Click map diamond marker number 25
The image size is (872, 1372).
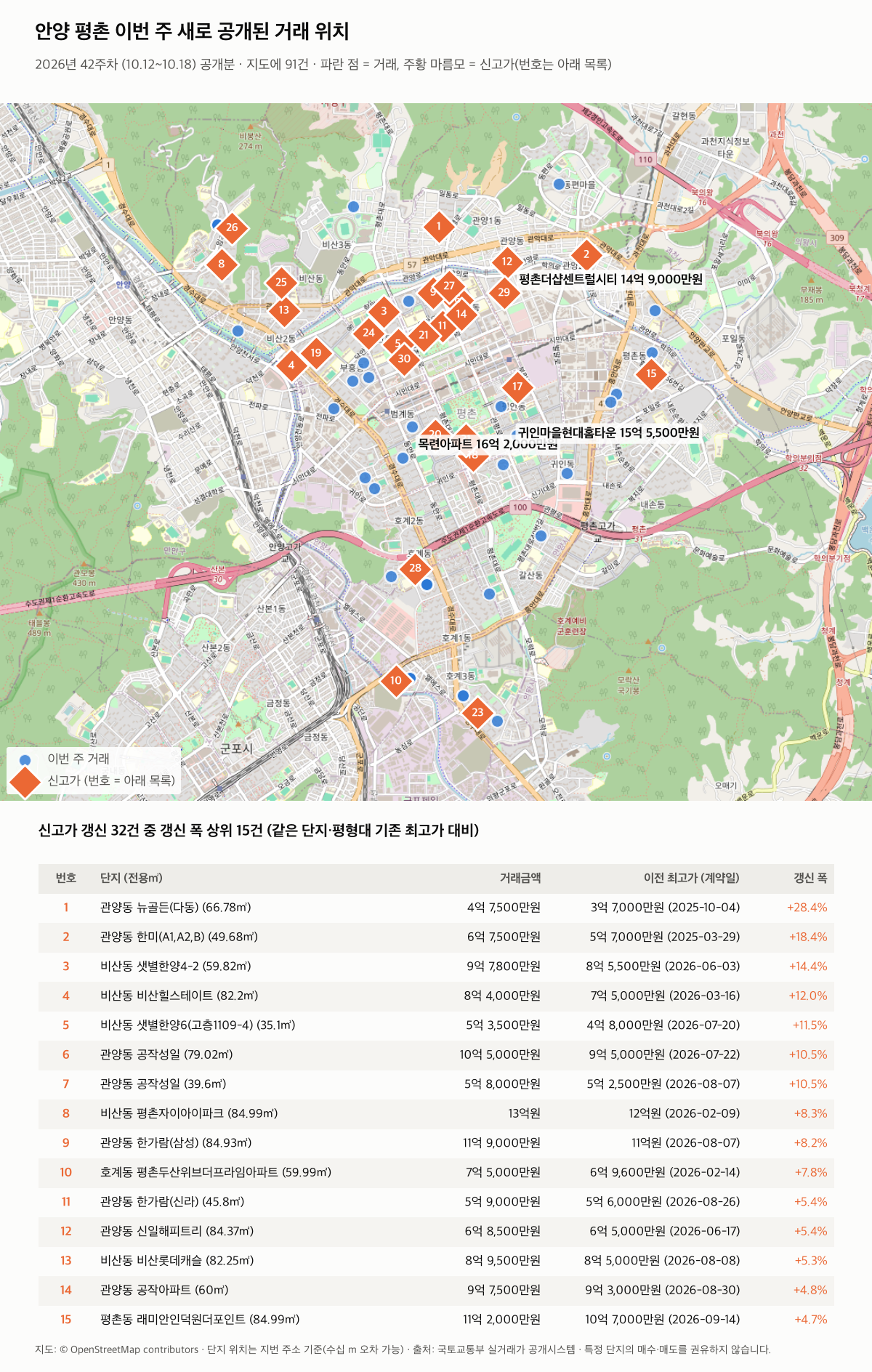tap(281, 283)
